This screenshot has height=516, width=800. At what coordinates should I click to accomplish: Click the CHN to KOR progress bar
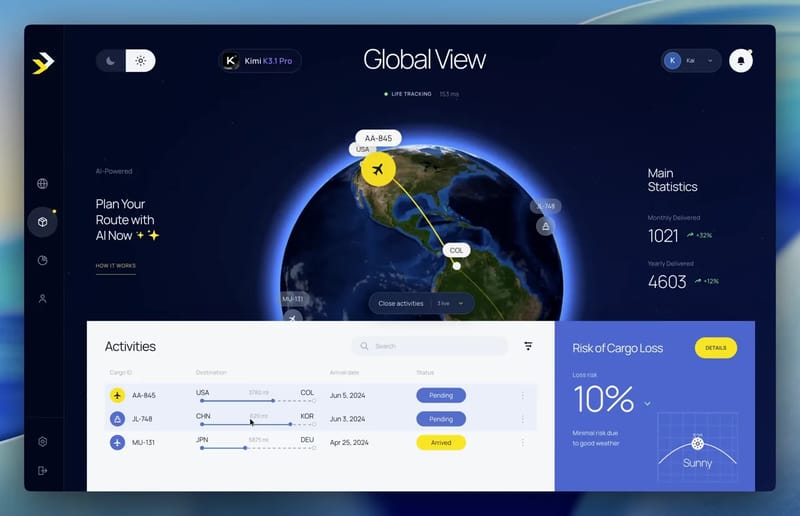click(258, 424)
